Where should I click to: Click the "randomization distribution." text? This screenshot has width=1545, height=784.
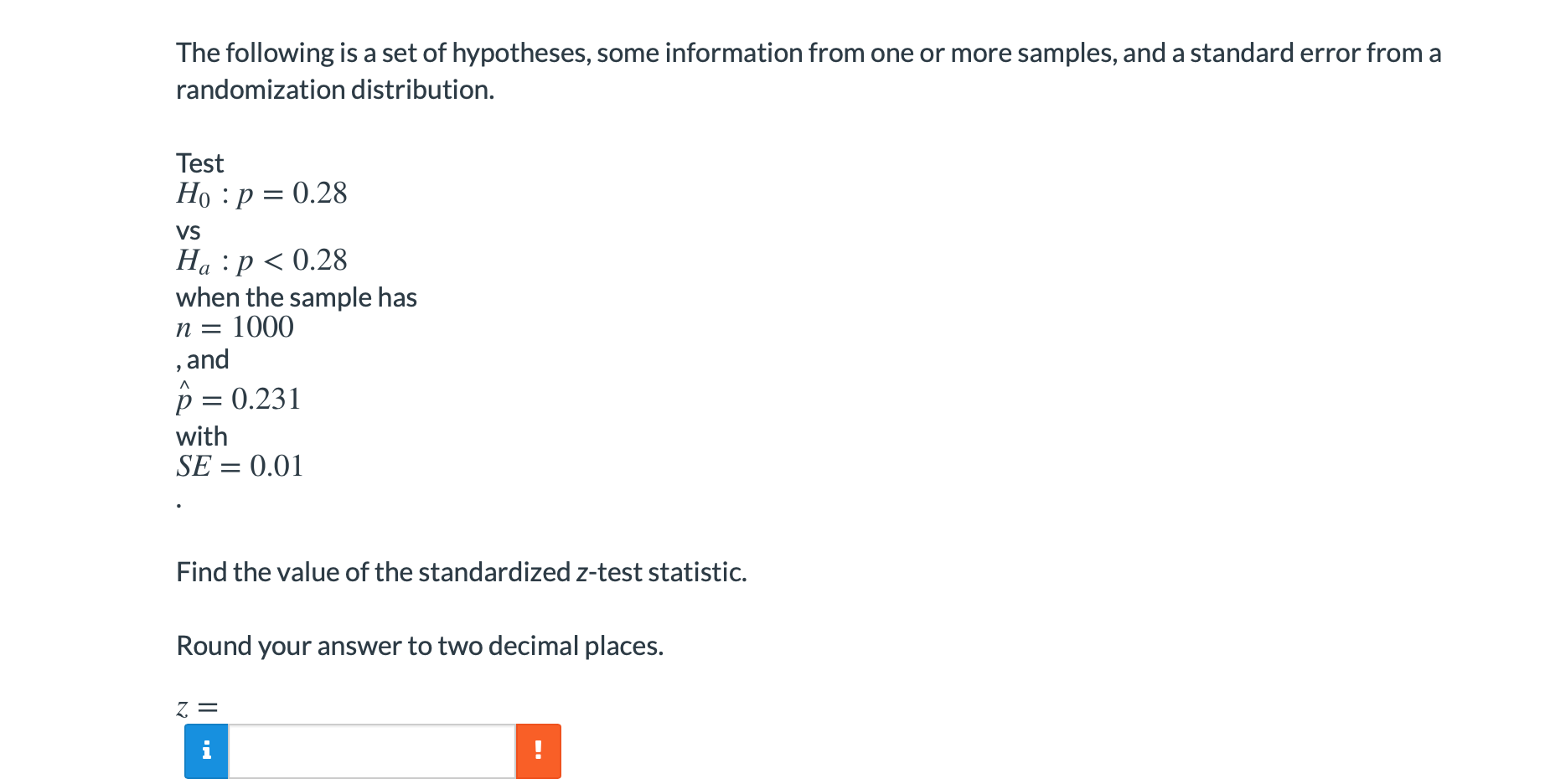(x=335, y=90)
